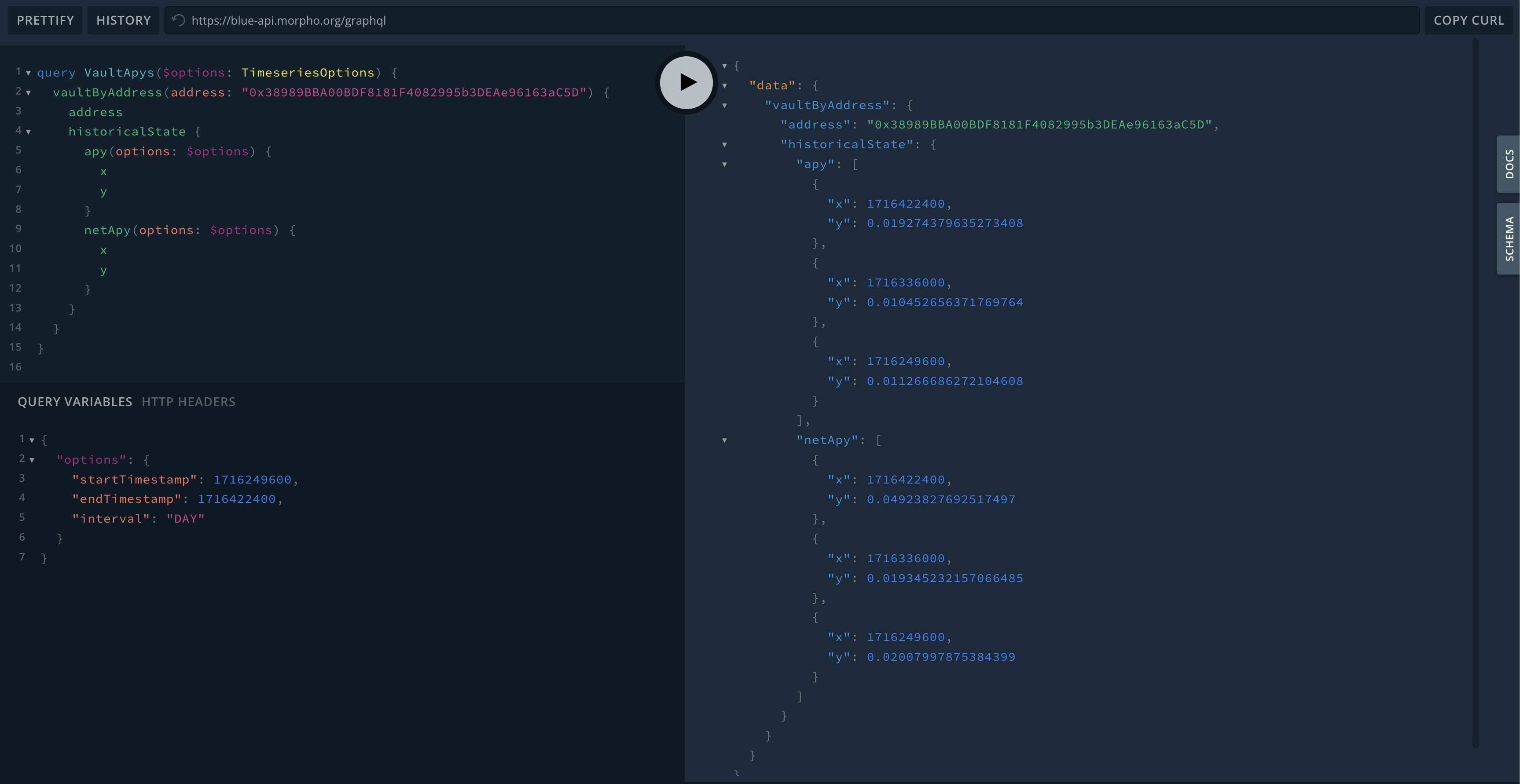This screenshot has width=1520, height=784.
Task: Collapse the "data" object in the response
Action: (725, 86)
